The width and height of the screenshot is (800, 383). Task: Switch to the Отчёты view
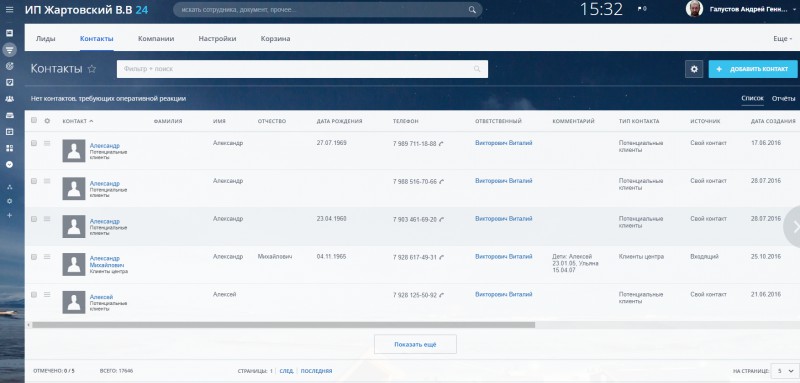coord(783,98)
